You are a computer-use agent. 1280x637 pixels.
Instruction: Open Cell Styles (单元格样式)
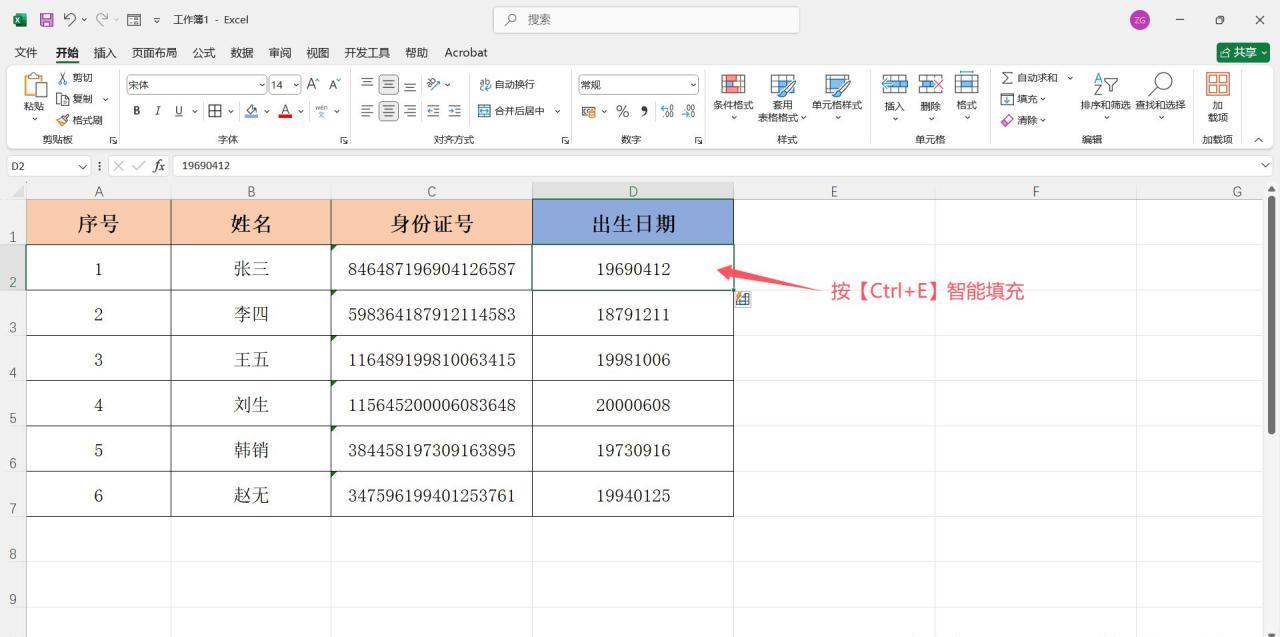(837, 96)
